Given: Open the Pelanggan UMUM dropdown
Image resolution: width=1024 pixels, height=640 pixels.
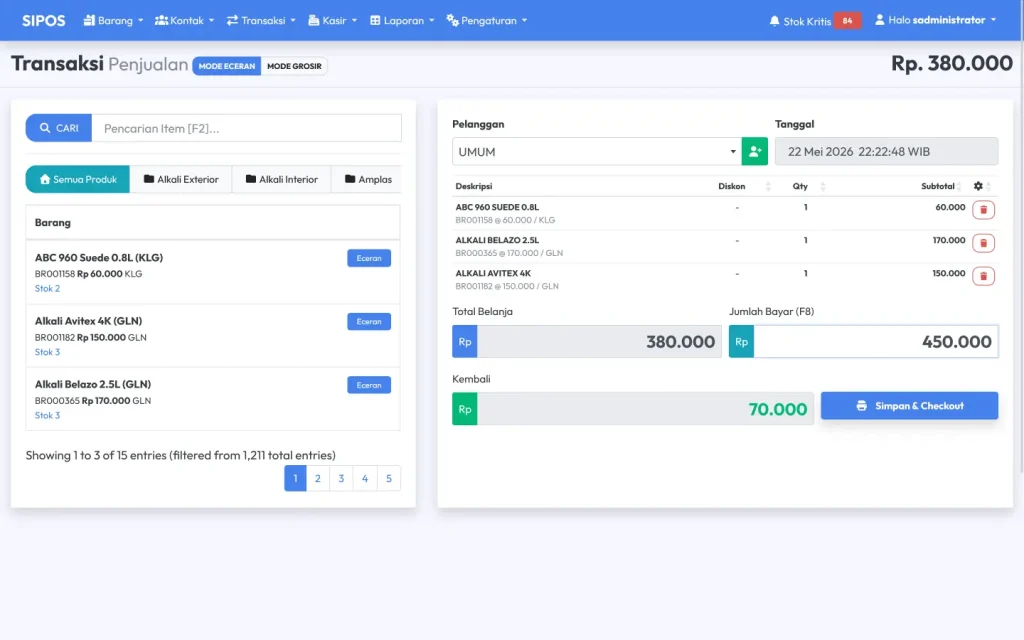Looking at the screenshot, I should coord(597,152).
